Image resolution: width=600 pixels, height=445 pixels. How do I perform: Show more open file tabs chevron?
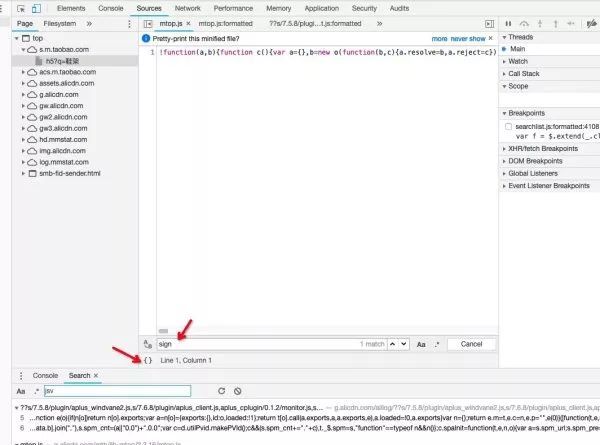[379, 24]
